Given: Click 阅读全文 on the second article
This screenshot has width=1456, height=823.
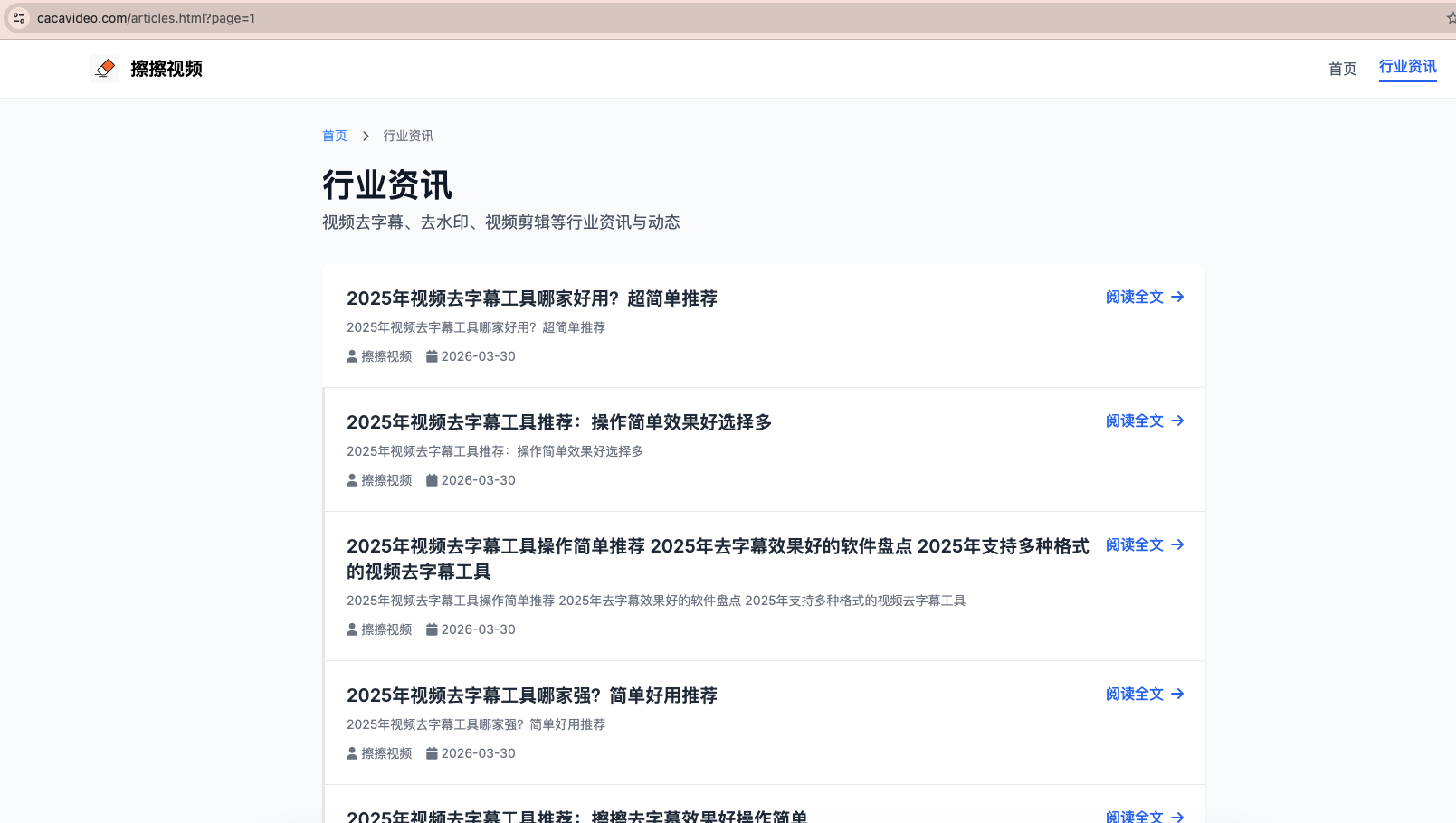Looking at the screenshot, I should [x=1133, y=420].
